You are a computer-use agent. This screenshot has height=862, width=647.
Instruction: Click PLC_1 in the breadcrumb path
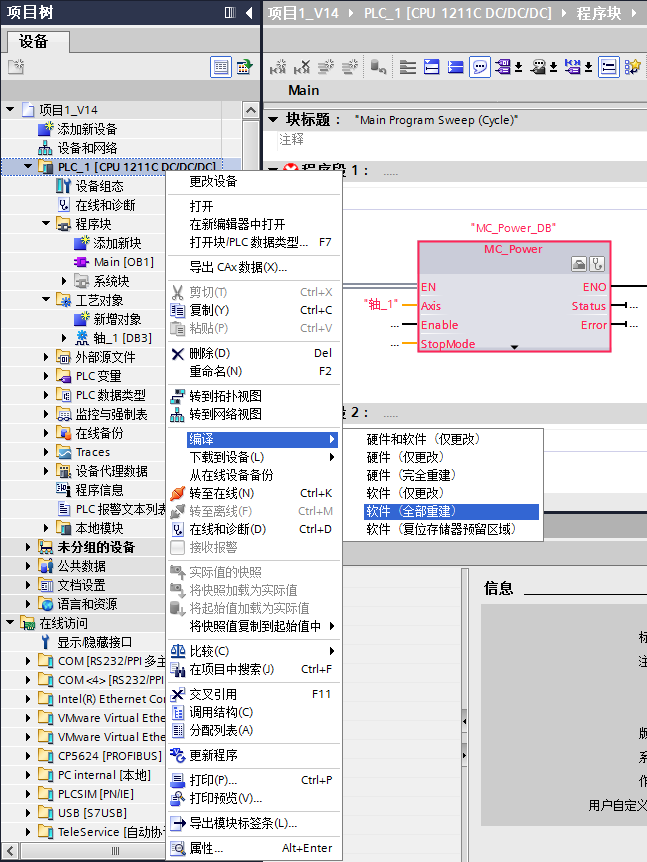(458, 13)
